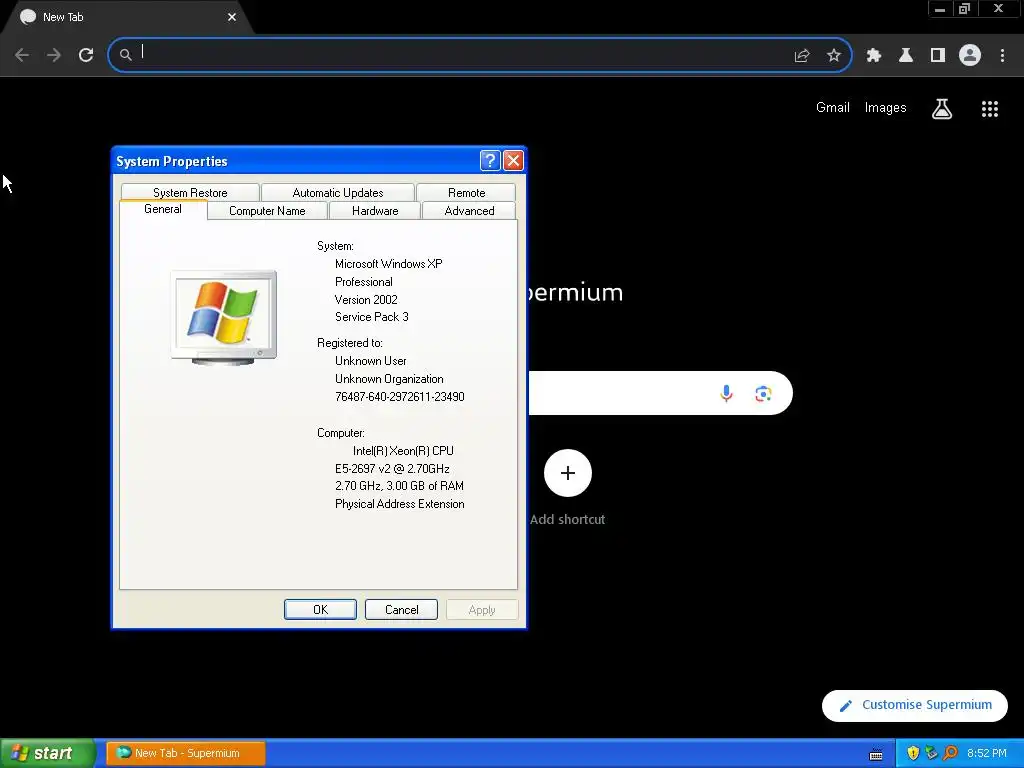This screenshot has width=1024, height=768.
Task: Open the three-dot browser menu
Action: point(1002,56)
